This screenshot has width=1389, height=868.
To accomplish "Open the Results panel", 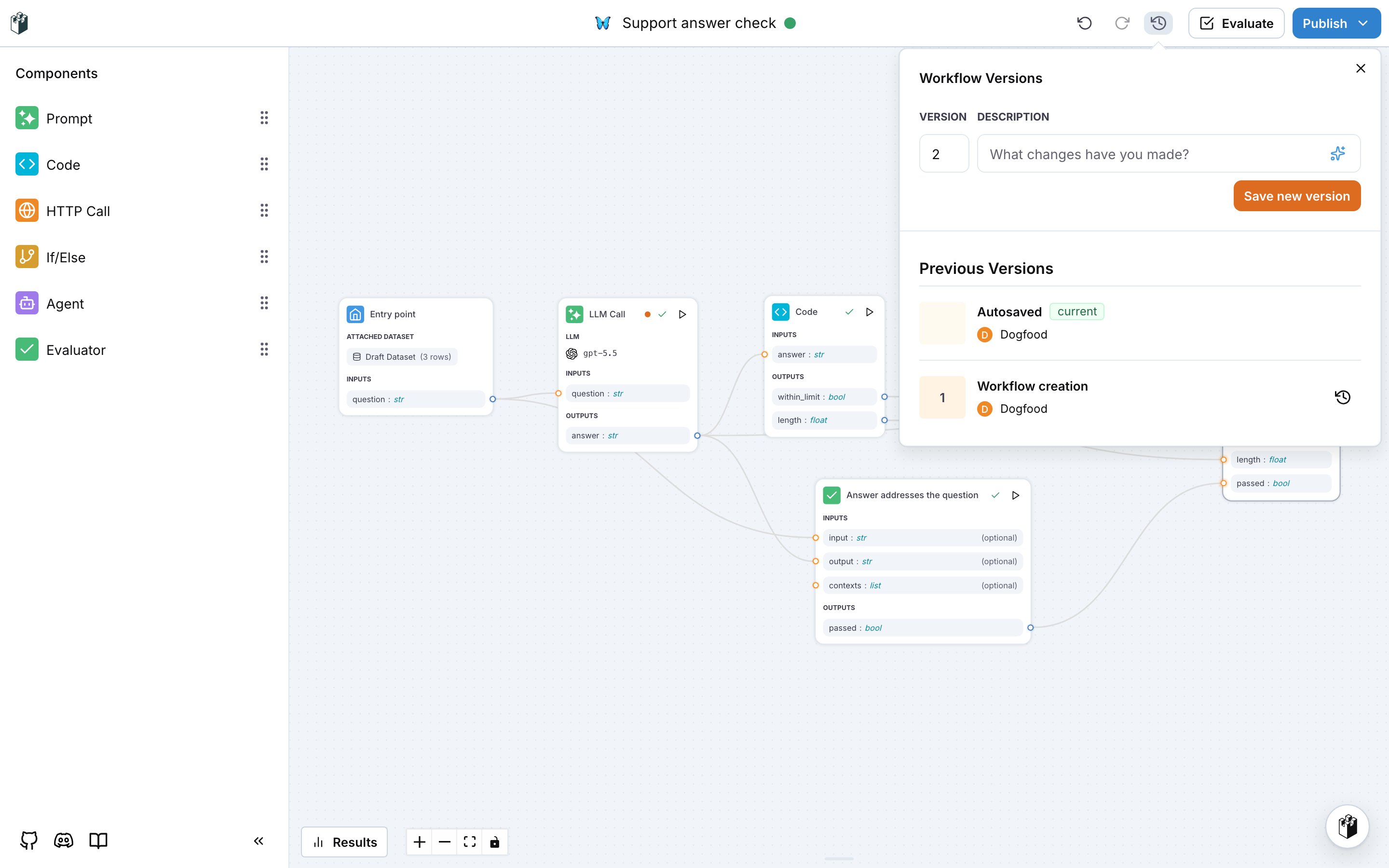I will [x=344, y=842].
